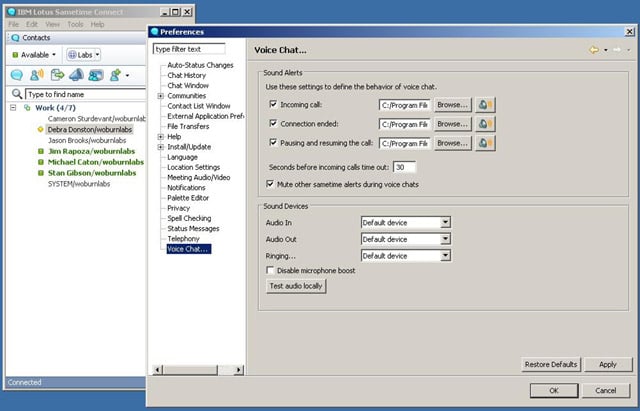The image size is (640, 411).
Task: Click the Restore Defaults button
Action: click(x=550, y=364)
